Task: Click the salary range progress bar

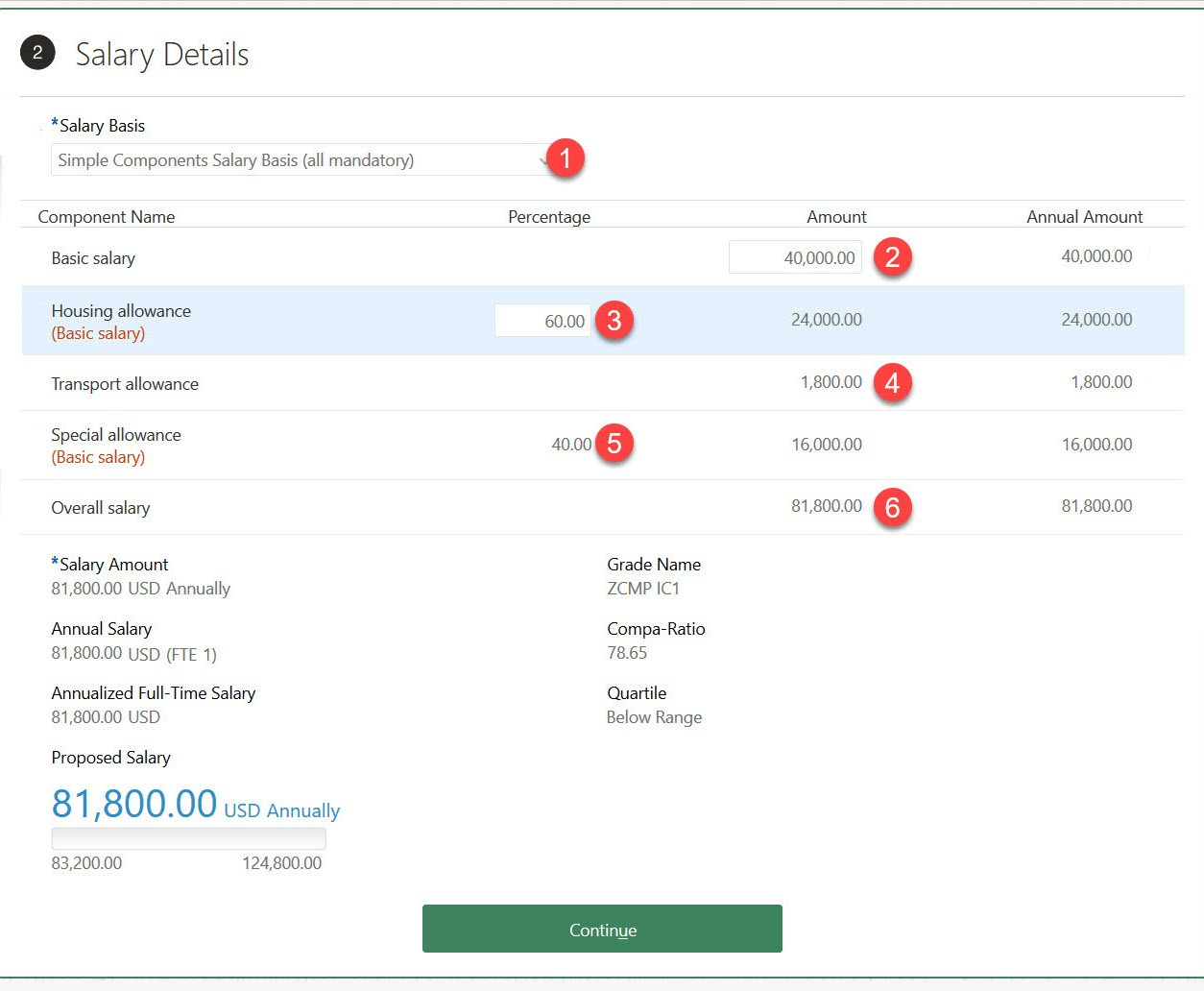Action: pos(188,837)
